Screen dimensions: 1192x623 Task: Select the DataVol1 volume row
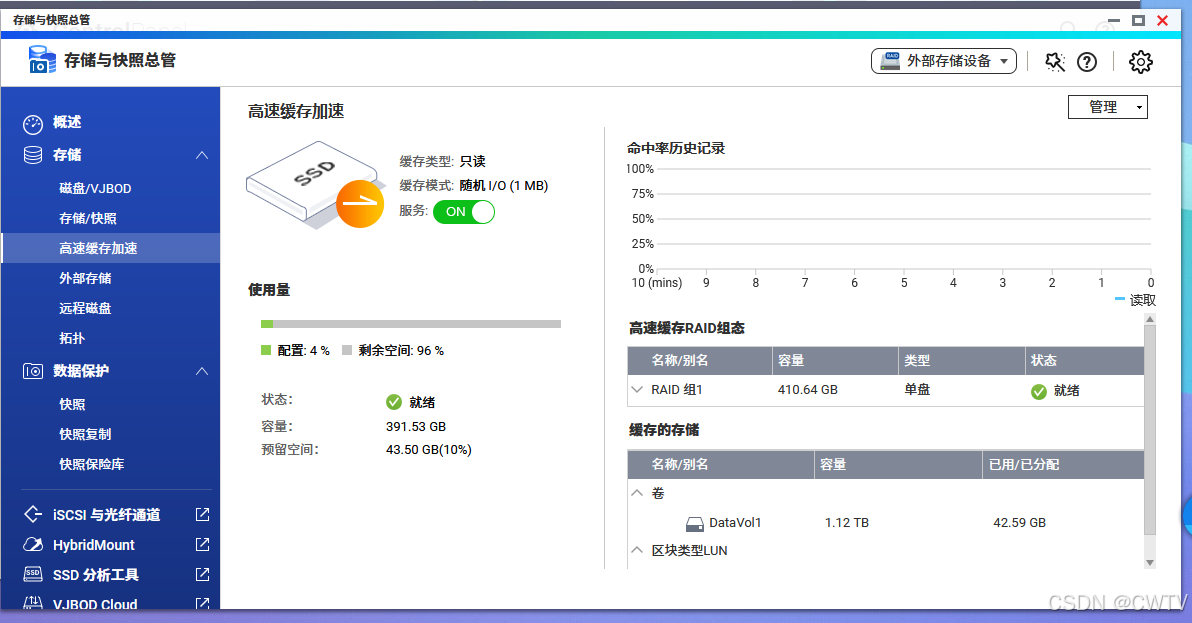(886, 523)
